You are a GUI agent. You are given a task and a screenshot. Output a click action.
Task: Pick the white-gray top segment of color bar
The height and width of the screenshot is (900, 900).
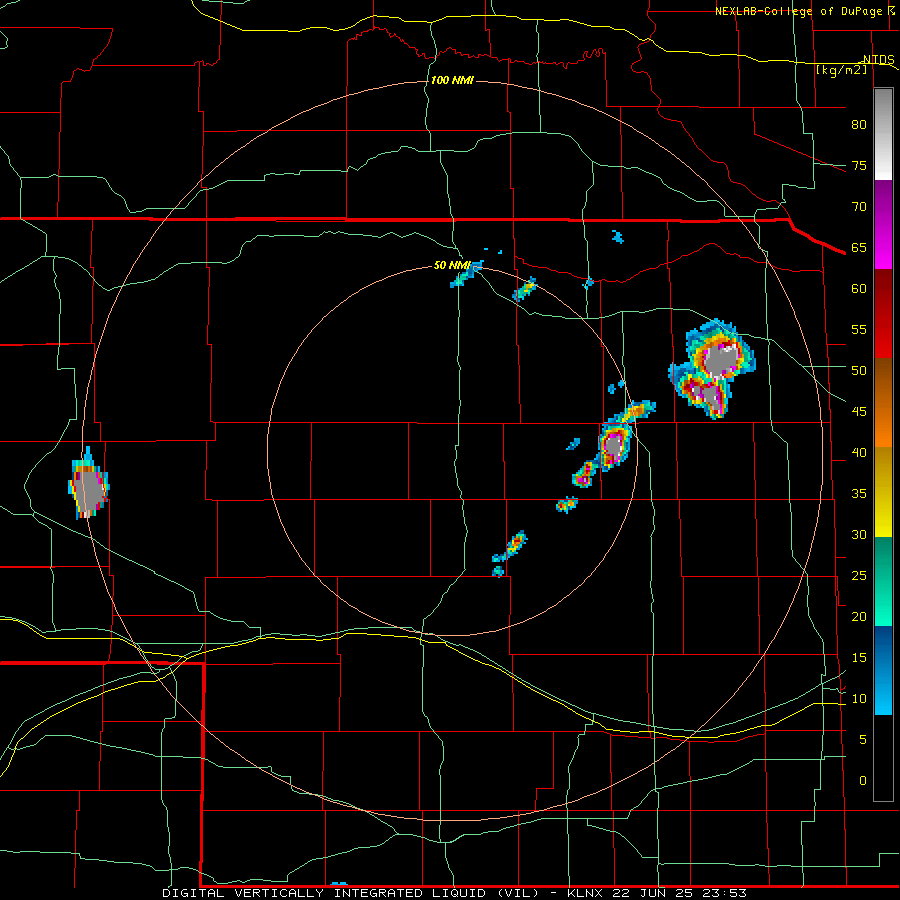tap(883, 134)
